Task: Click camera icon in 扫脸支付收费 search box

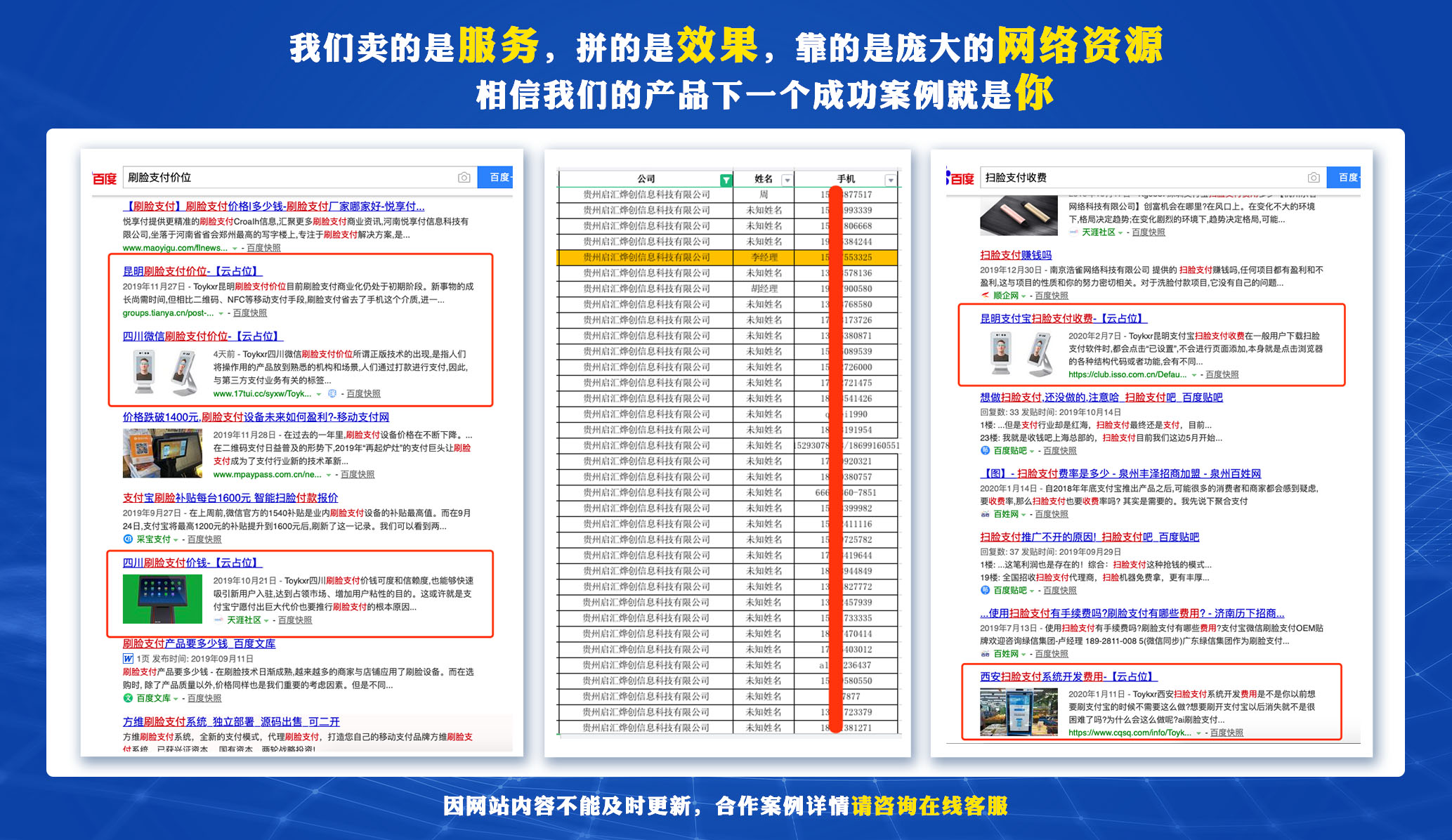Action: point(1314,178)
